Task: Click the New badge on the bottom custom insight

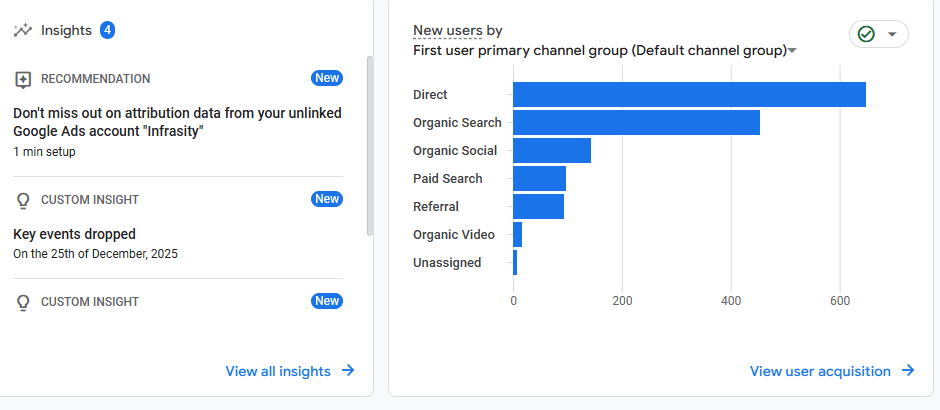Action: [327, 301]
